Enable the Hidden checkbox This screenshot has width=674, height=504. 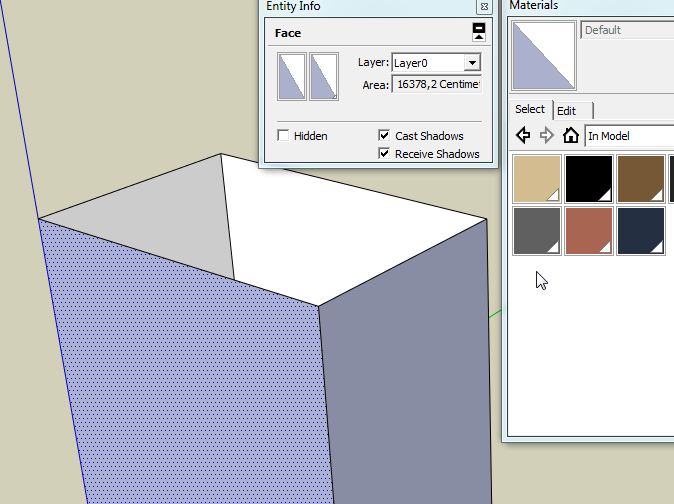coord(284,135)
